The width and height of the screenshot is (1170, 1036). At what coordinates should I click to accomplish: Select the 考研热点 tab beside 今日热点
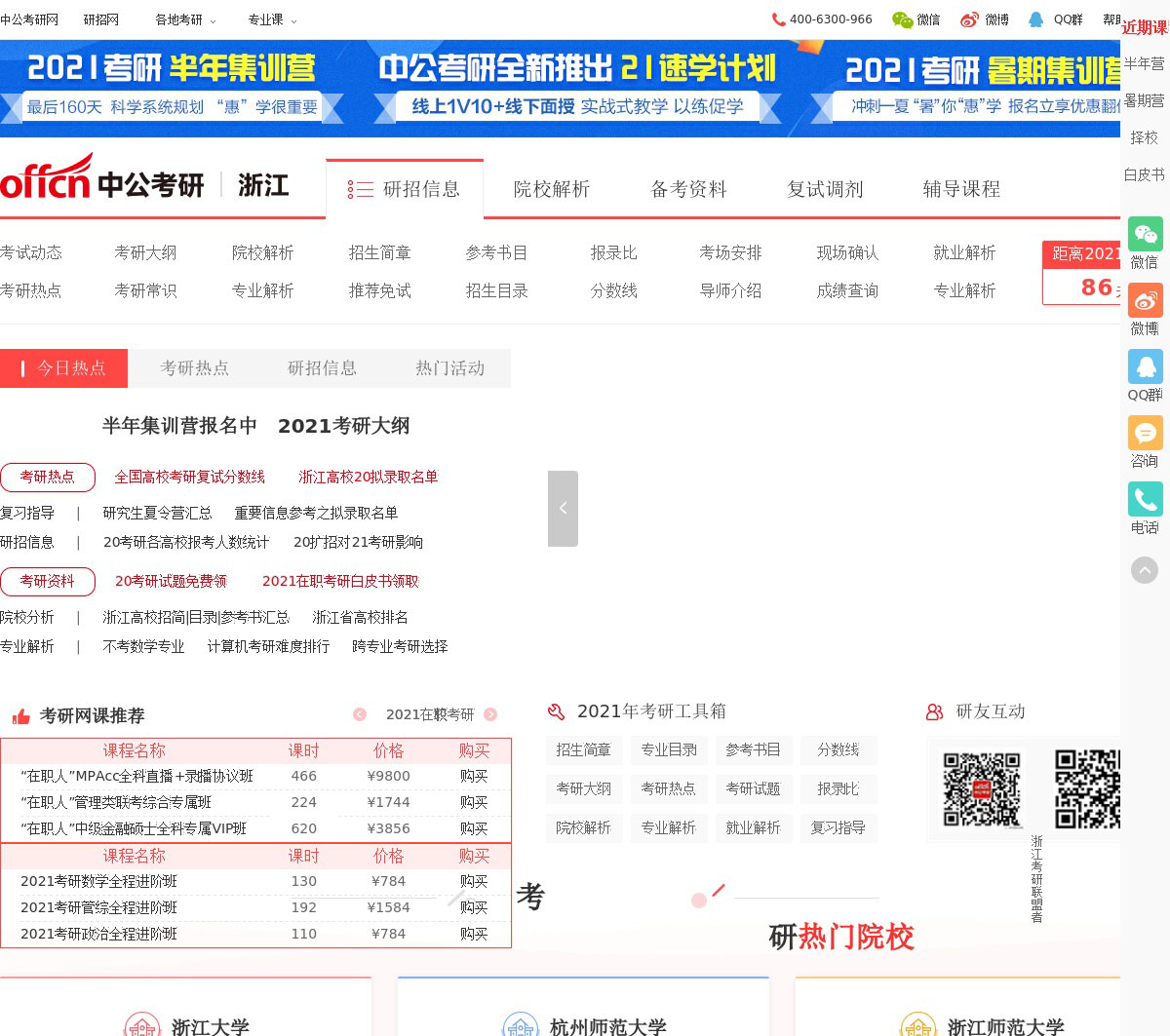194,368
